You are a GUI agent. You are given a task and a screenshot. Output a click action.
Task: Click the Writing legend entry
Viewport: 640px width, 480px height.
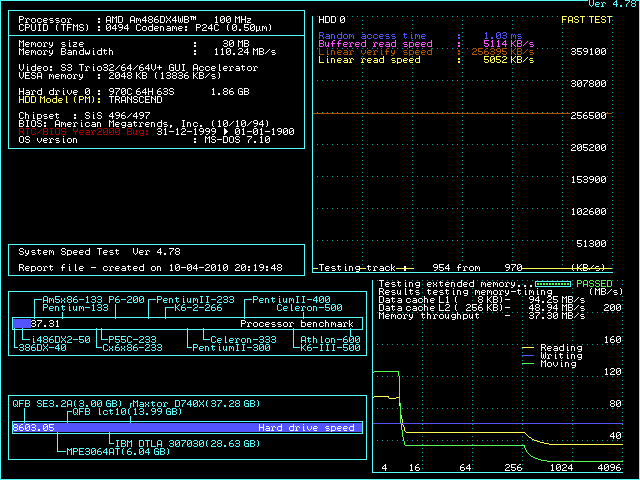click(x=559, y=356)
